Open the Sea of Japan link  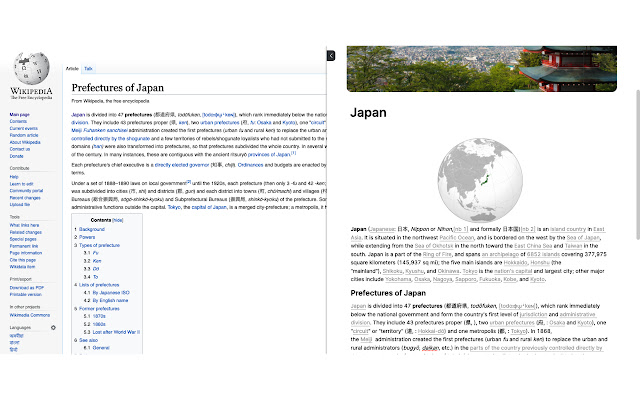coord(583,238)
